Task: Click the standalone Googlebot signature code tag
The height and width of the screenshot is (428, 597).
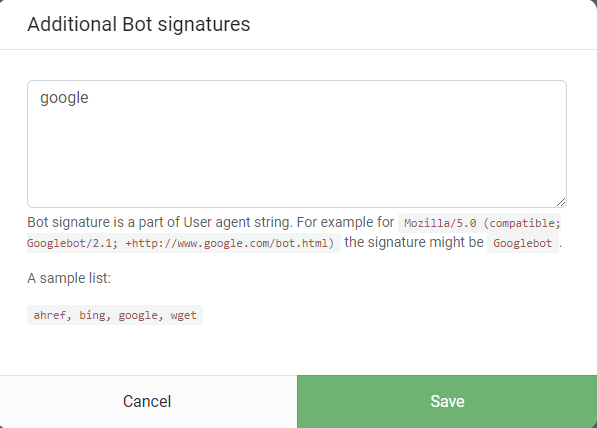Action: (x=522, y=243)
